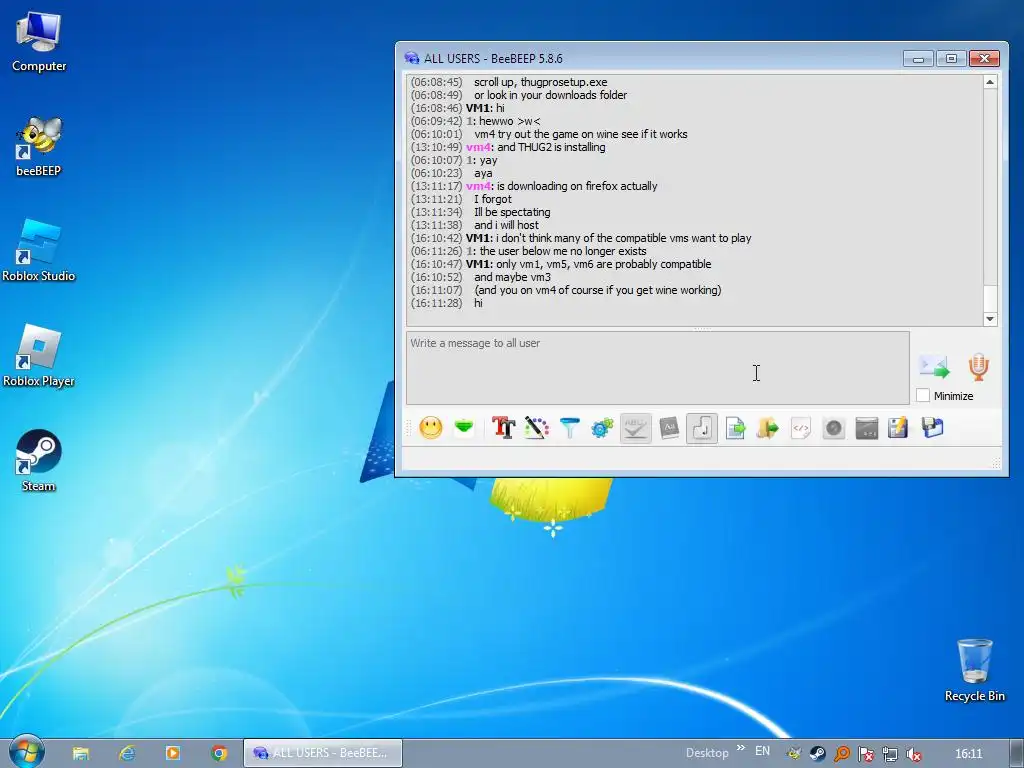Click the chat scrollbar up arrow
This screenshot has width=1024, height=768.
tap(990, 82)
